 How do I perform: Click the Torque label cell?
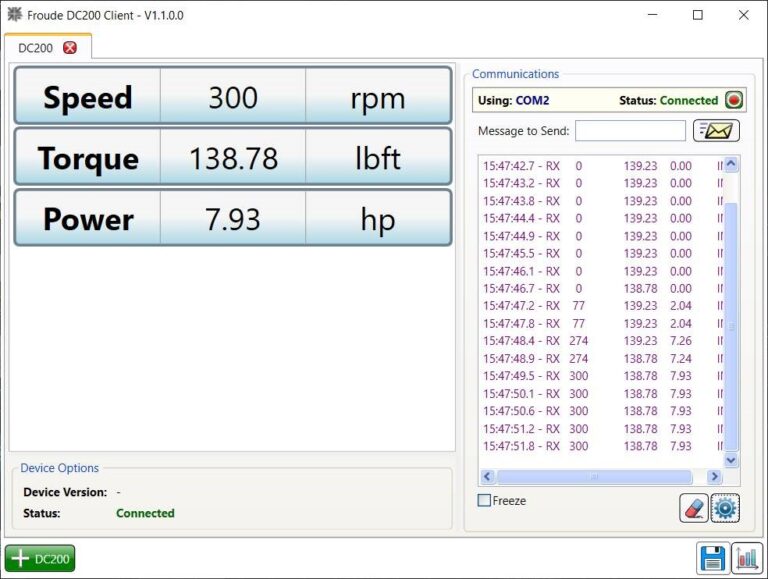[x=88, y=158]
